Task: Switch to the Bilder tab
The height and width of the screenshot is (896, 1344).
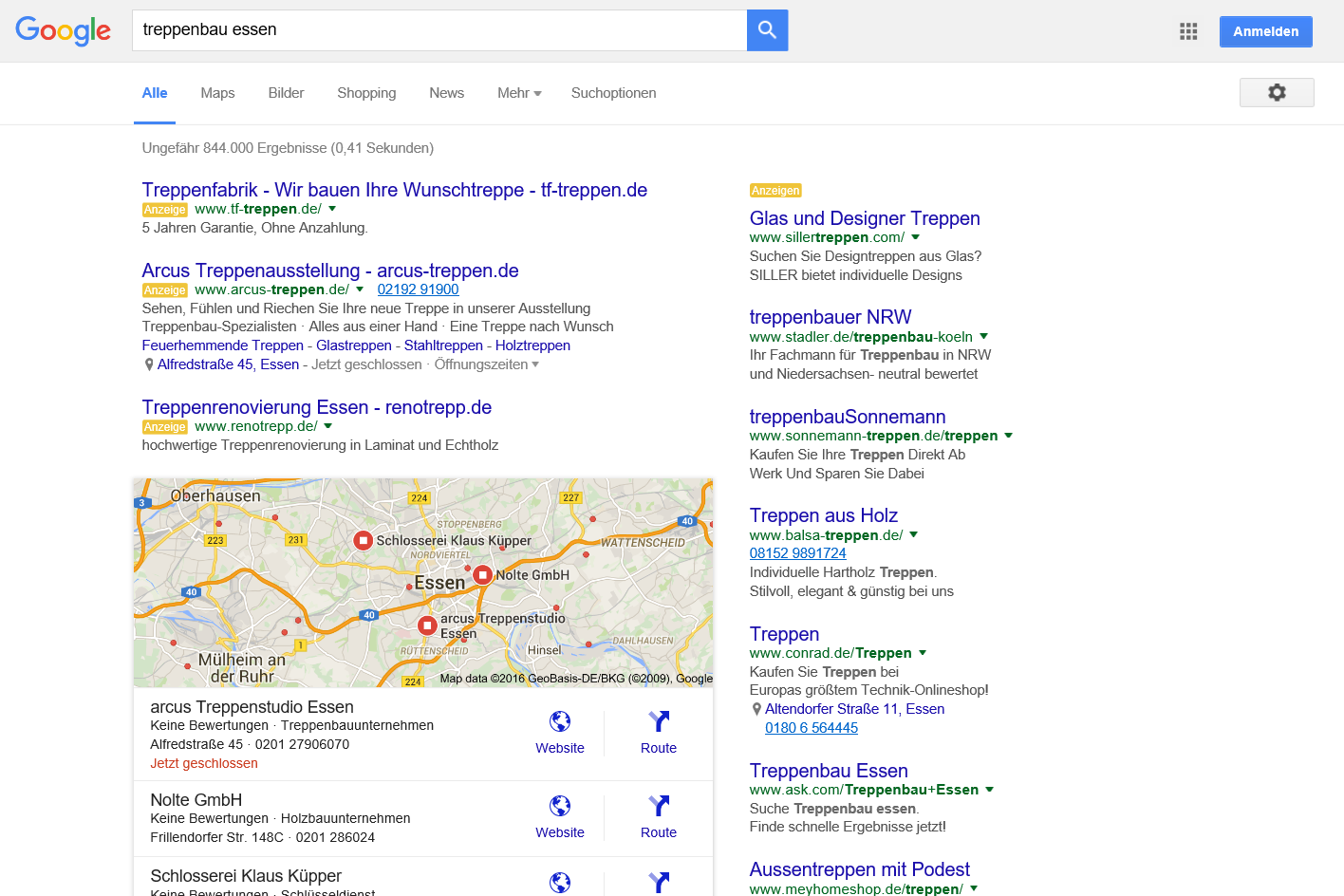Action: (x=286, y=93)
